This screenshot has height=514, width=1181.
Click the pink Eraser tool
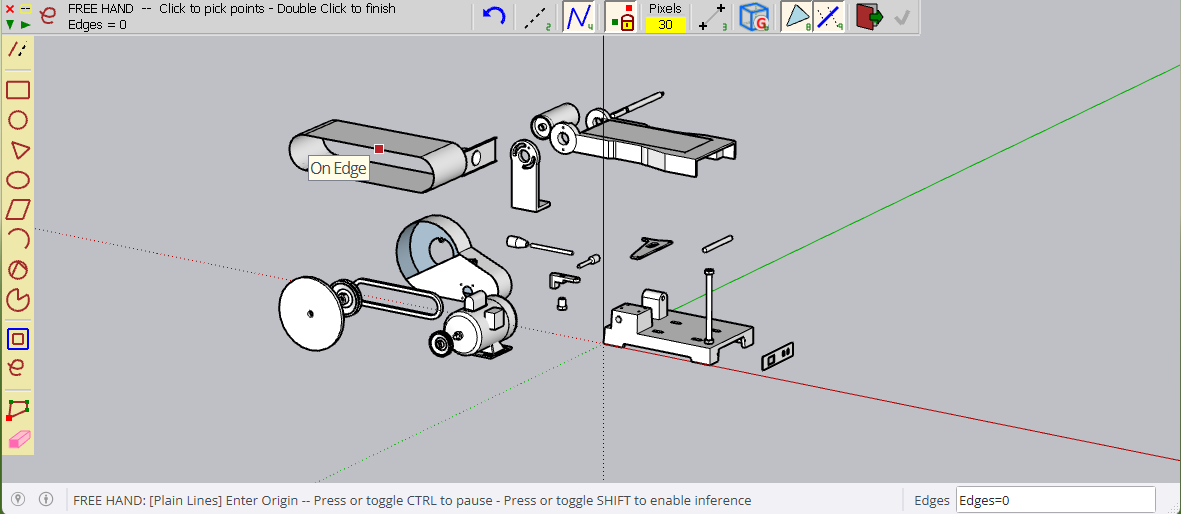coord(19,439)
